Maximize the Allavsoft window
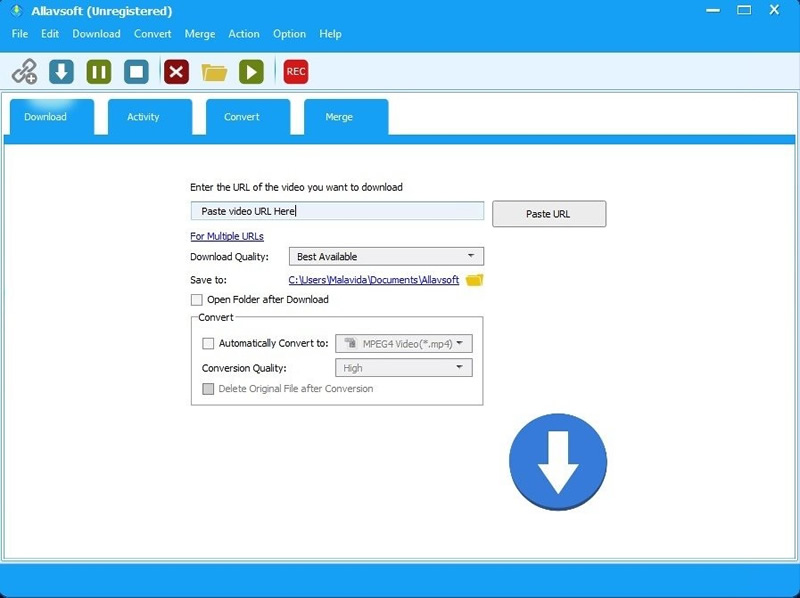 [744, 10]
